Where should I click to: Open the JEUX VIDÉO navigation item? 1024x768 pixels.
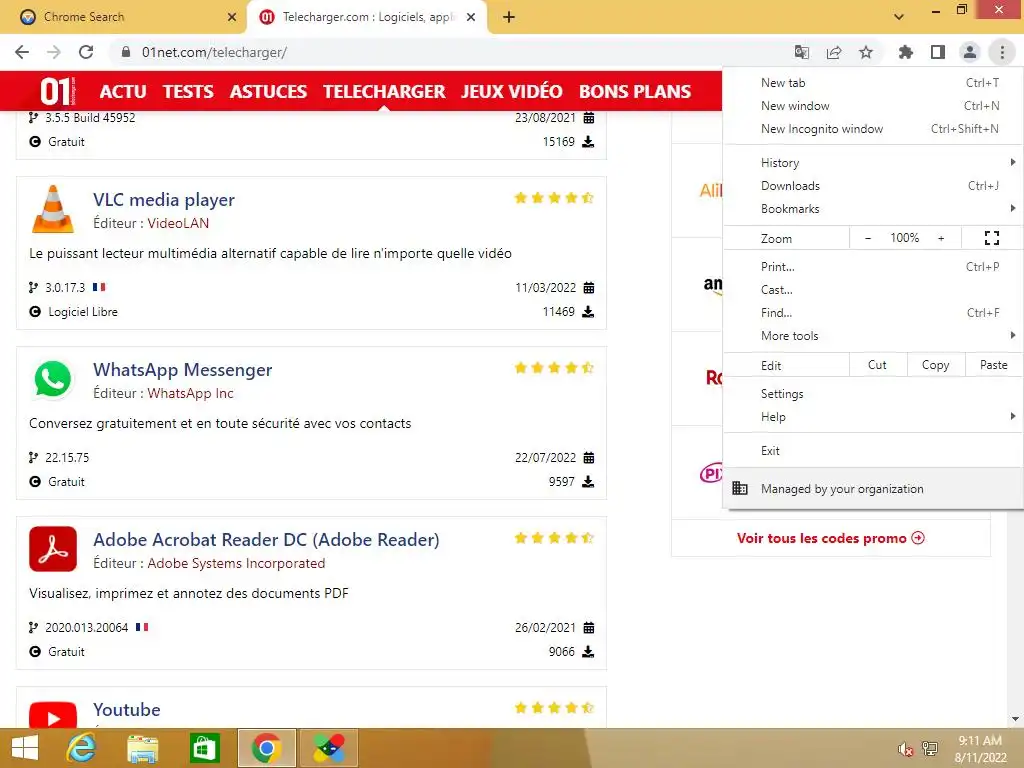coord(512,91)
